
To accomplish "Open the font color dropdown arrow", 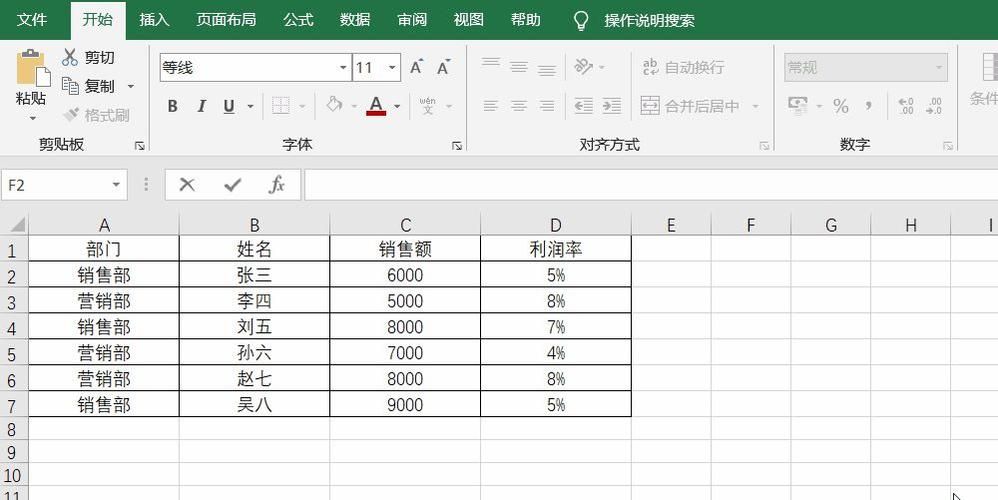I will click(x=397, y=106).
